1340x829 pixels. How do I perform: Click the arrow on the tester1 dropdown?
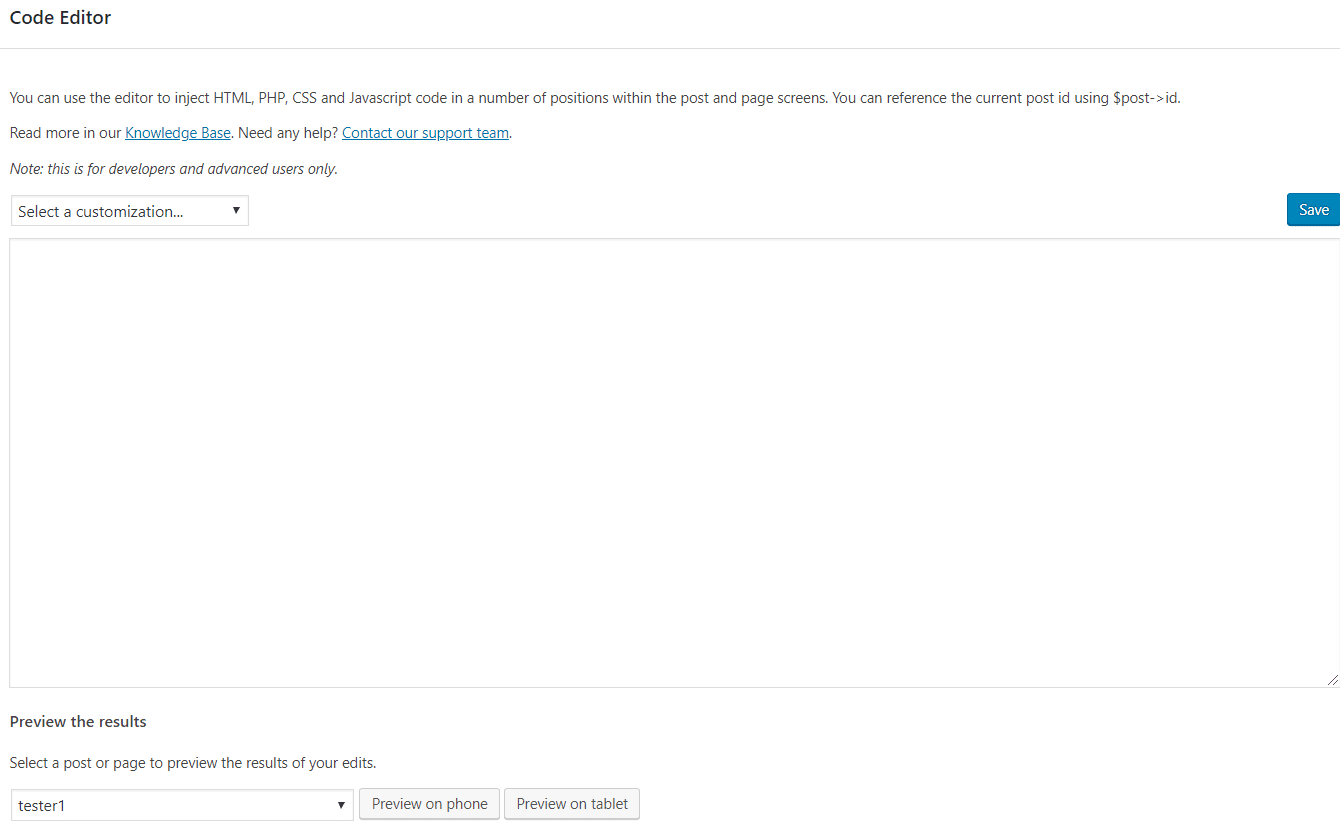tap(341, 805)
